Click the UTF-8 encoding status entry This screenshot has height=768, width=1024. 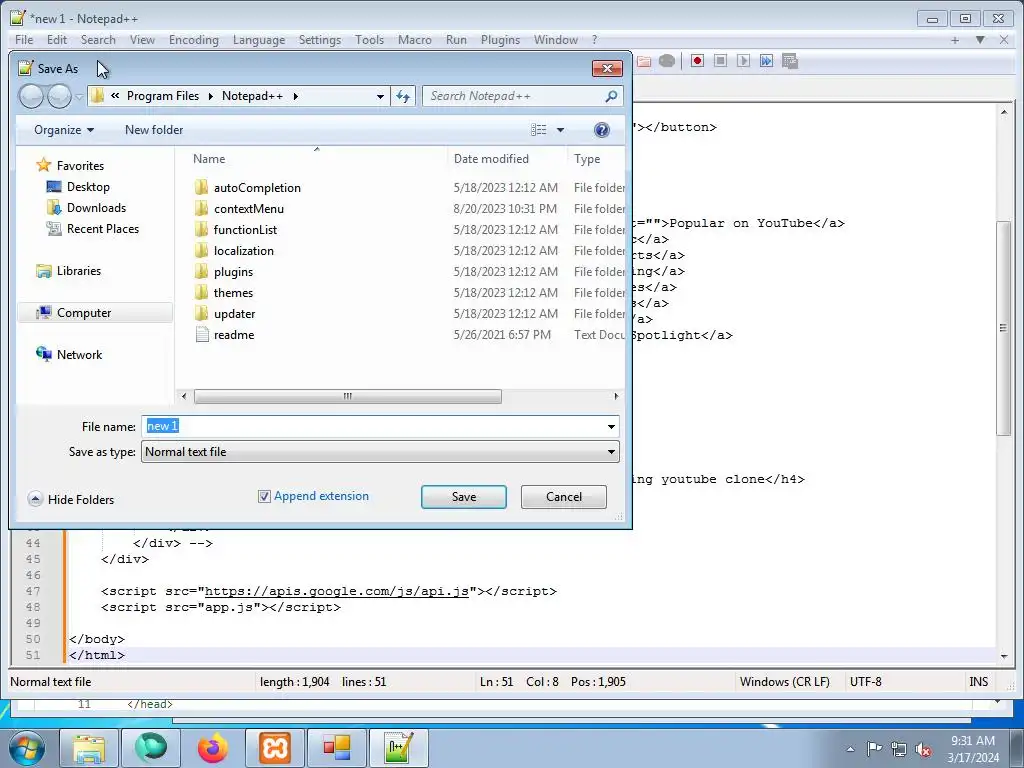click(866, 682)
